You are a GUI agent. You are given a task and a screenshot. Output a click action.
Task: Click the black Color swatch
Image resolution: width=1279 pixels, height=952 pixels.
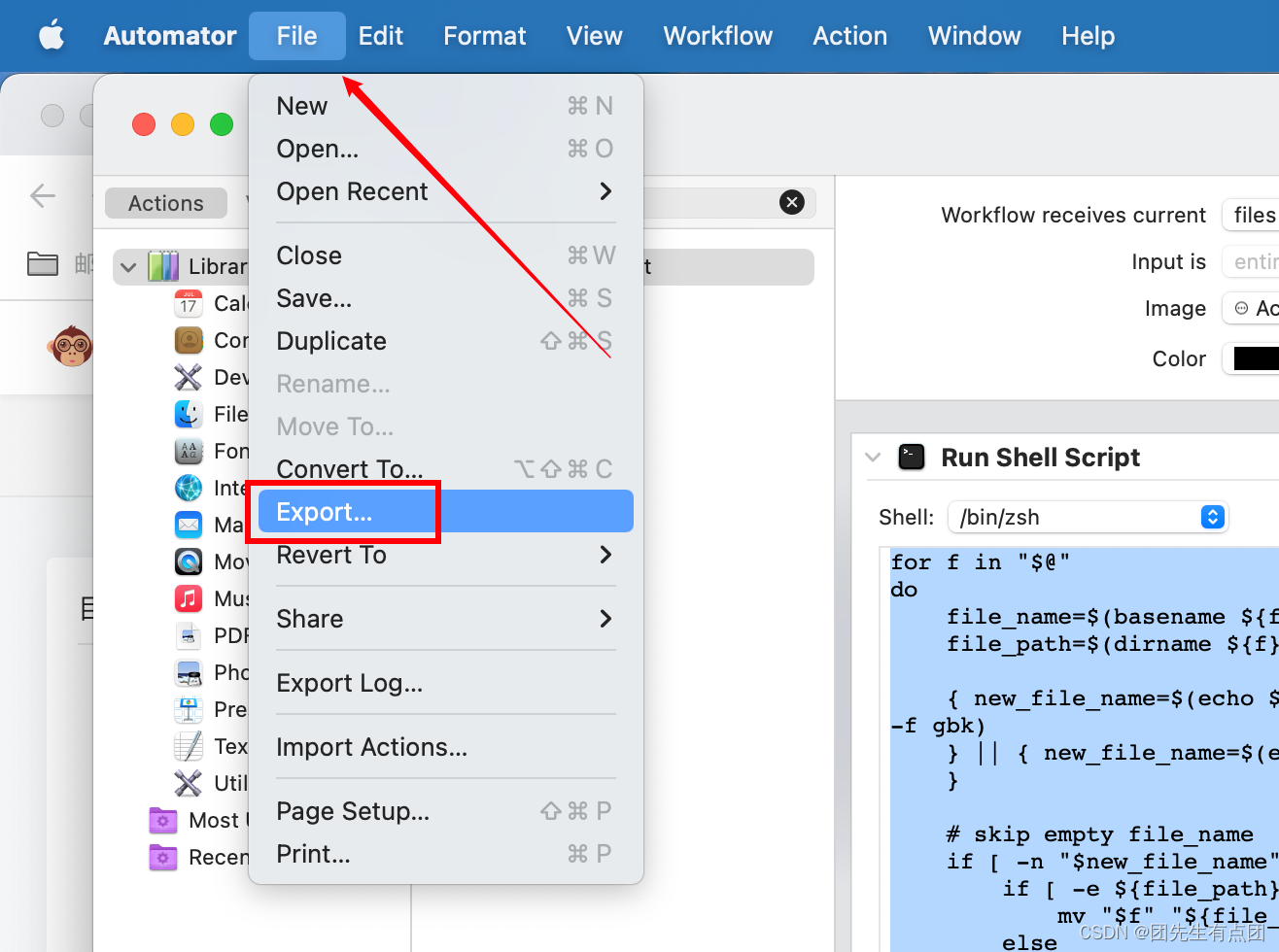[x=1256, y=358]
